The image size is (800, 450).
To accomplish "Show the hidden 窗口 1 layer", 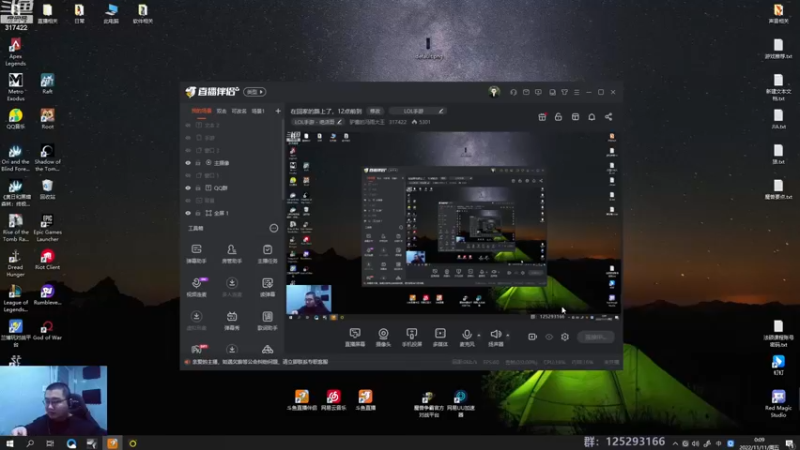I will click(x=188, y=175).
